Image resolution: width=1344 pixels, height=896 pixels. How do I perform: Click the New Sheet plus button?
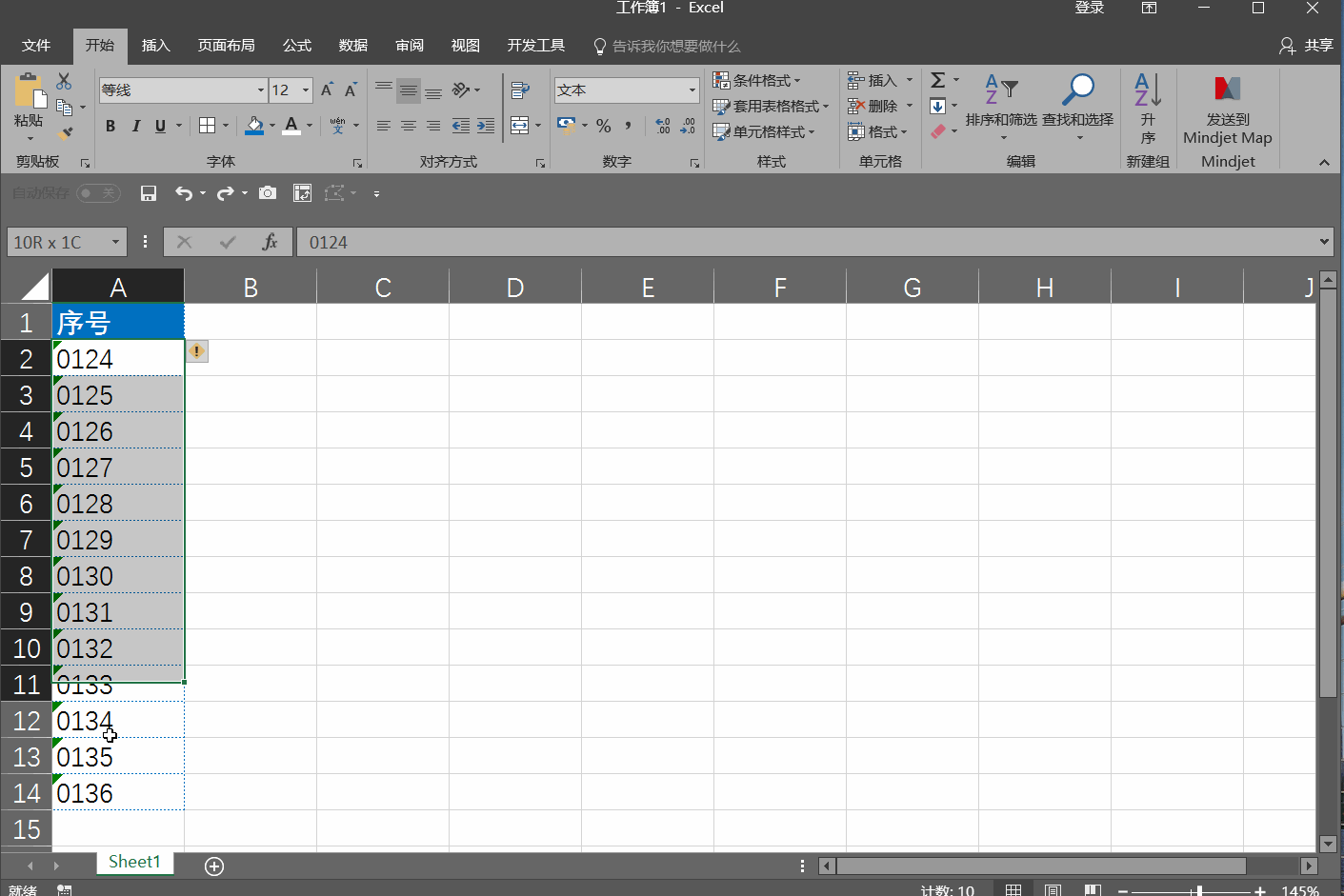click(x=214, y=866)
